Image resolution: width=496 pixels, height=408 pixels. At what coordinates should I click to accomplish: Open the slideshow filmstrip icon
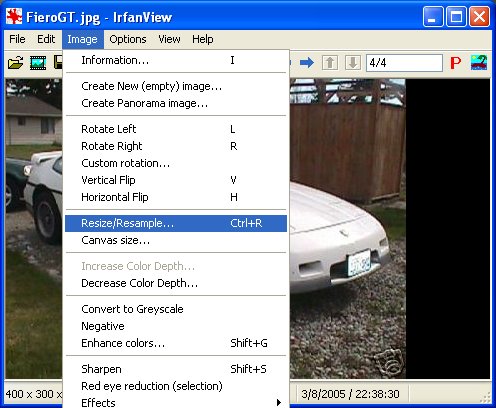point(38,63)
